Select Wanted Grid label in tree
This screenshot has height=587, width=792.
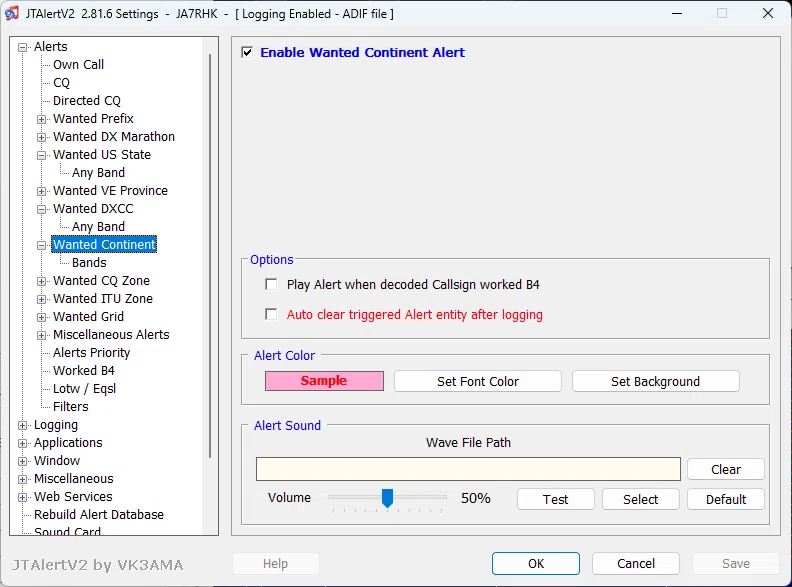pos(88,317)
